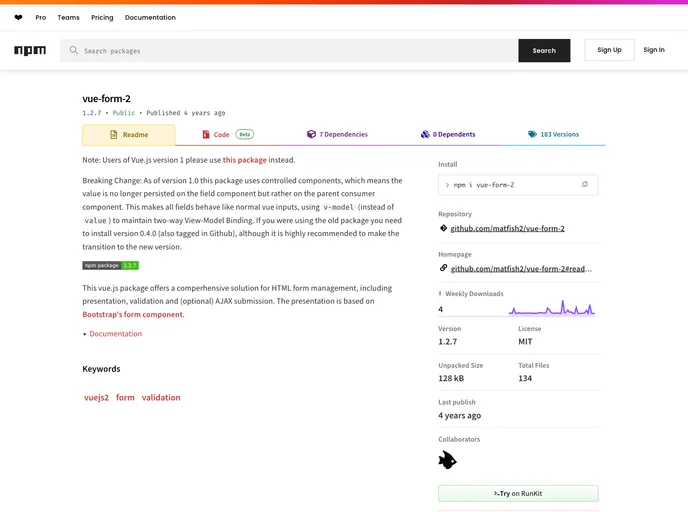688x512 pixels.
Task: Follow the 'this package' link
Action: [x=244, y=160]
